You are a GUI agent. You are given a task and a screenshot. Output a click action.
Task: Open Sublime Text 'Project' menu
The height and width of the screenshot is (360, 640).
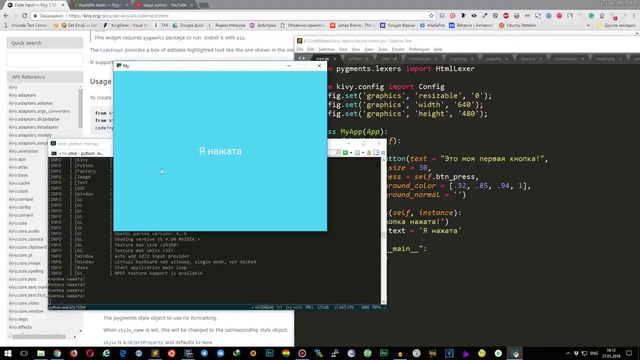point(398,49)
